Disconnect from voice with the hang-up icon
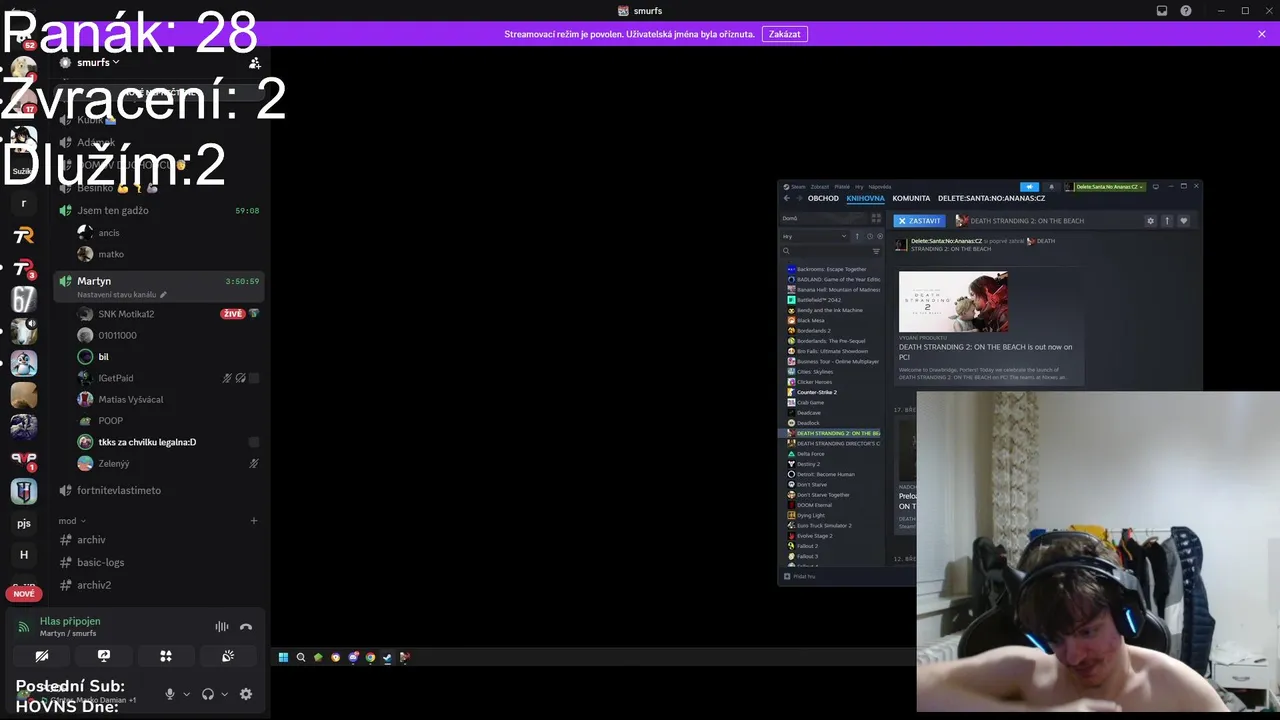Image resolution: width=1280 pixels, height=720 pixels. click(246, 627)
